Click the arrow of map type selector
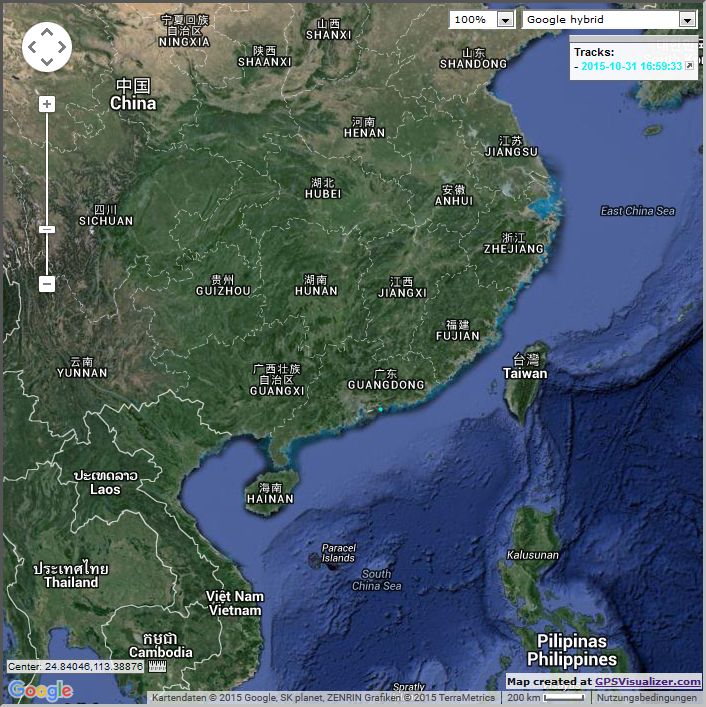 coord(687,19)
